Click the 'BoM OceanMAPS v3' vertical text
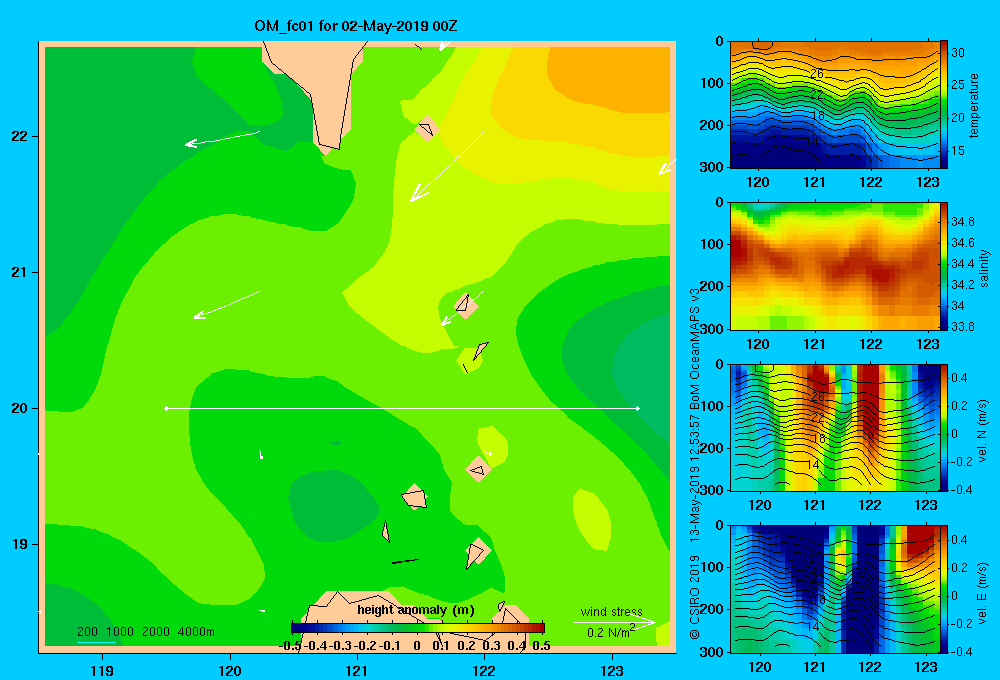 [x=695, y=349]
